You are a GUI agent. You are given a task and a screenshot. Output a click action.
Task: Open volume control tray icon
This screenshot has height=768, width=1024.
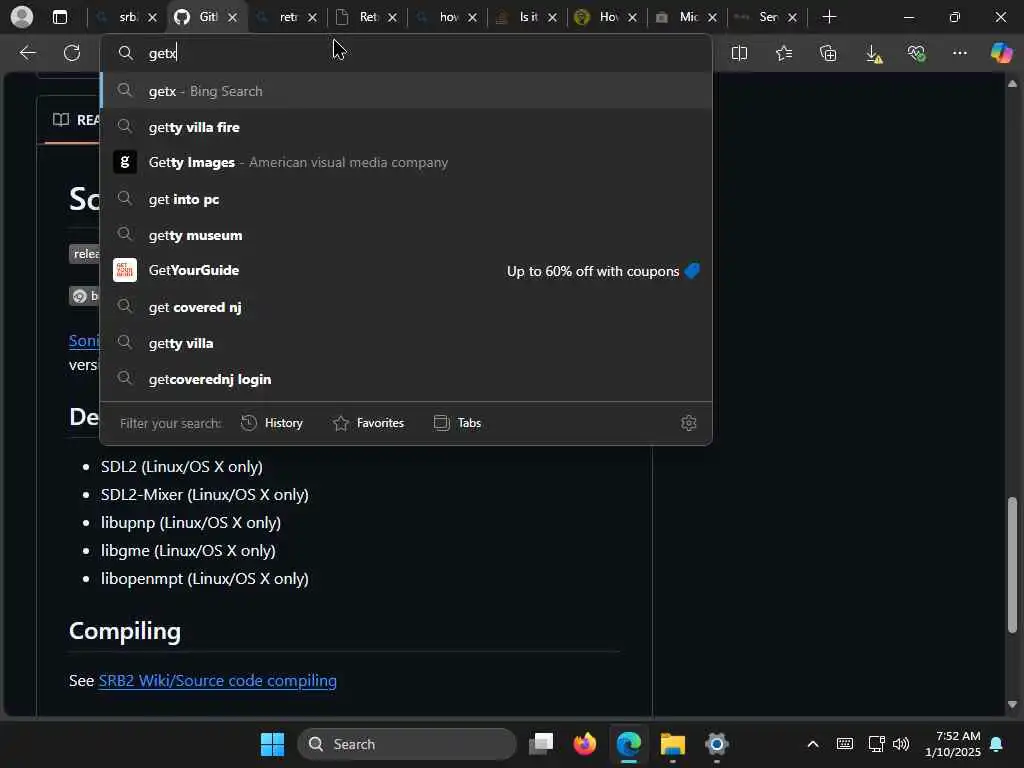(901, 744)
